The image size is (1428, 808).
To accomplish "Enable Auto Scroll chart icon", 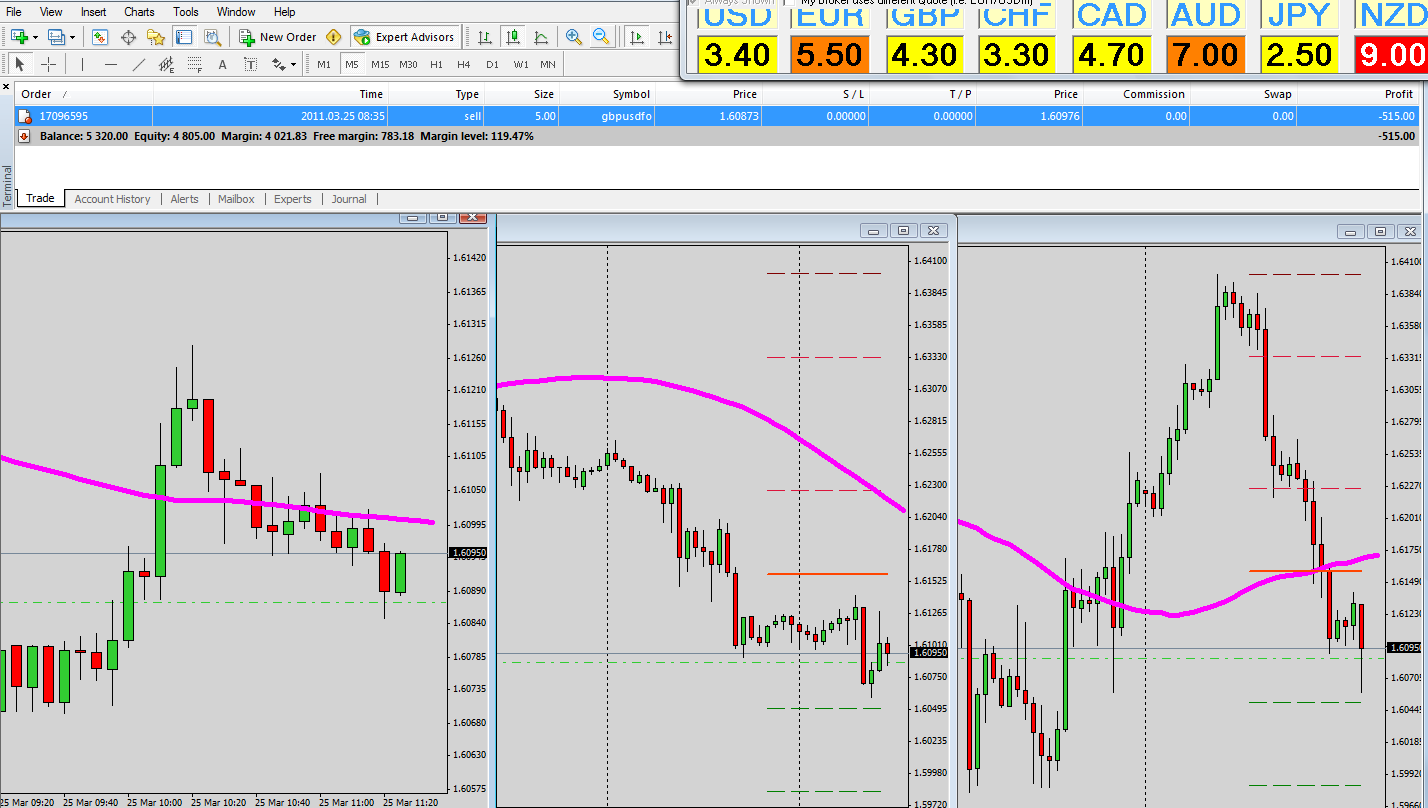I will tap(637, 37).
